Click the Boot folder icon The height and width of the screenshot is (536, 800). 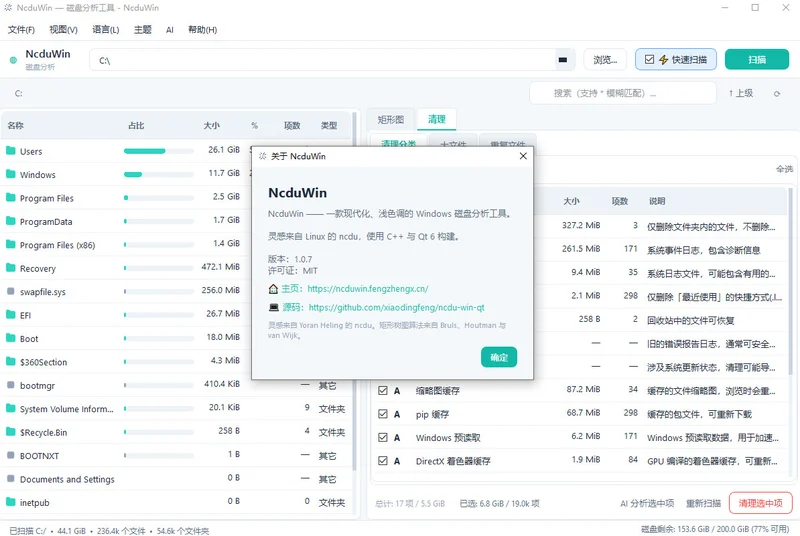(x=11, y=338)
